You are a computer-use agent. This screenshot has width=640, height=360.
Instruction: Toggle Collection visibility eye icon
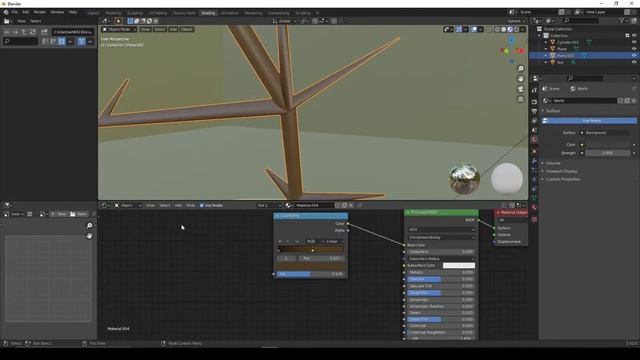634,36
